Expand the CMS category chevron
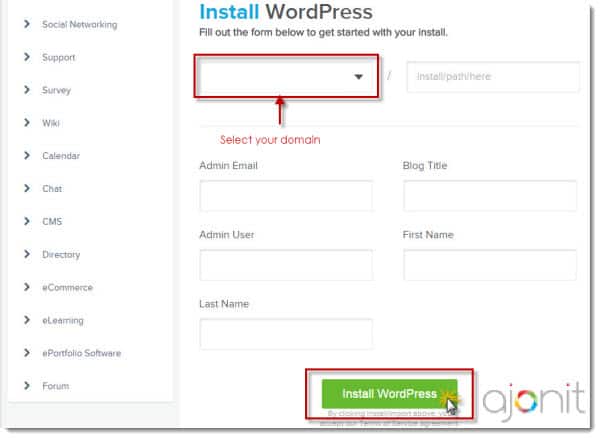Image resolution: width=600 pixels, height=438 pixels. coord(27,221)
